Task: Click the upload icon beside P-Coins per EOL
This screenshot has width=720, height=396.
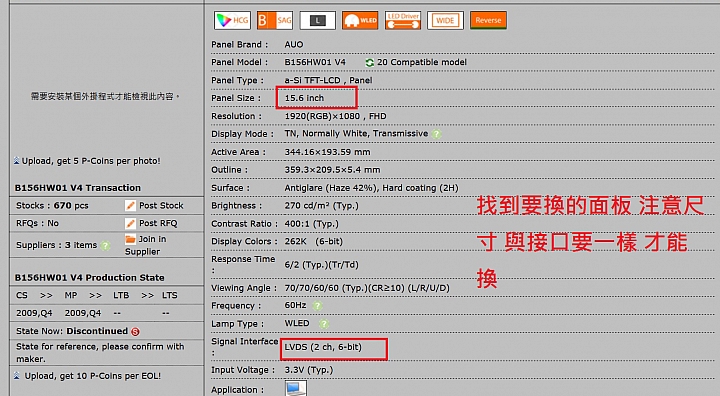Action: [17, 376]
